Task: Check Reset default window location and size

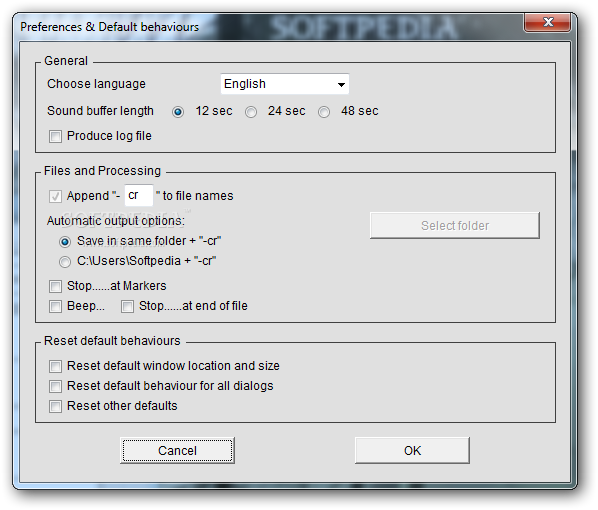Action: click(x=55, y=367)
